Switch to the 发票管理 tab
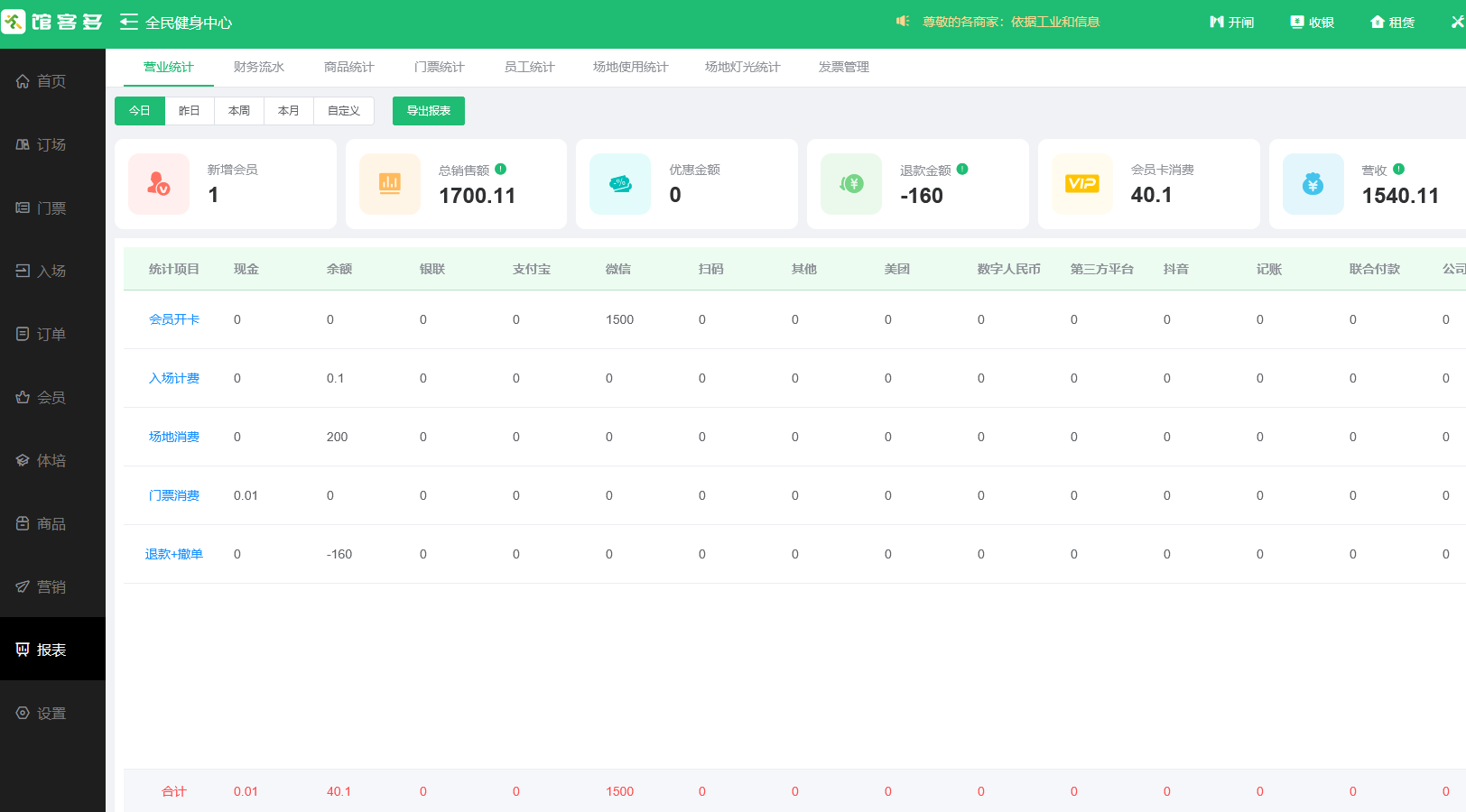The height and width of the screenshot is (812, 1466). click(844, 67)
